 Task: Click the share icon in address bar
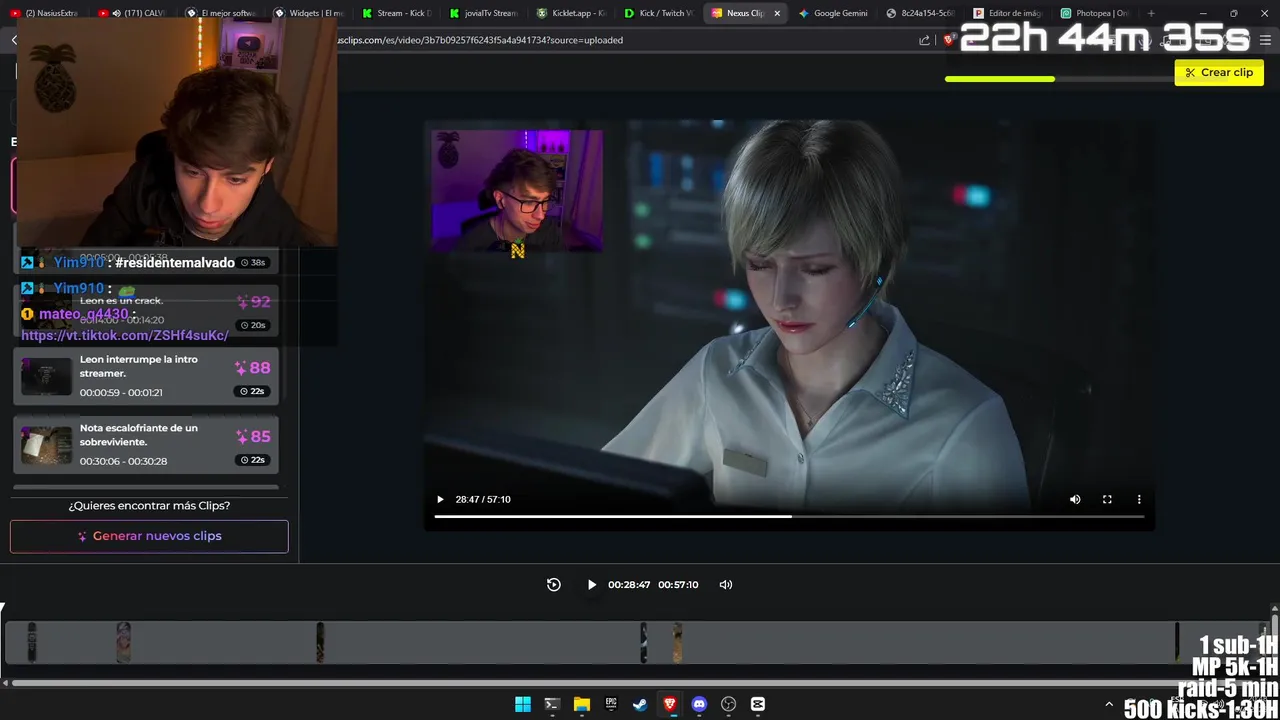924,40
